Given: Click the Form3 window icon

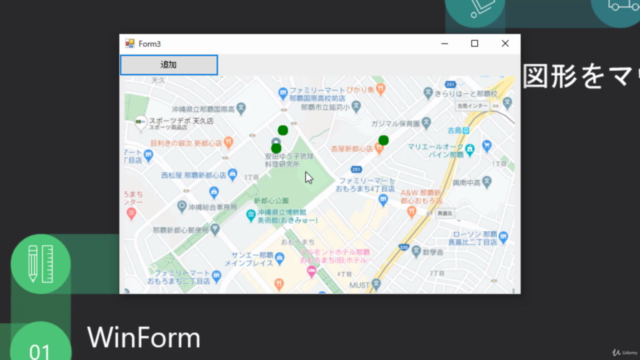Looking at the screenshot, I should pyautogui.click(x=130, y=43).
